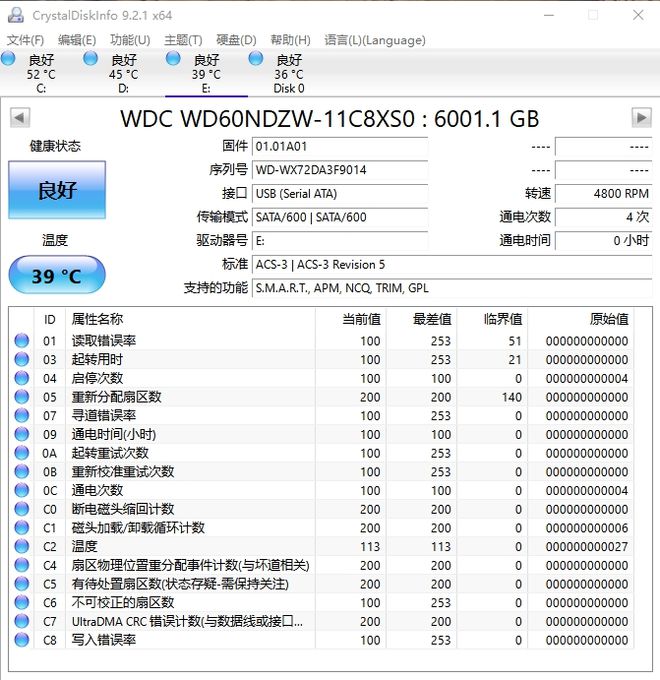Click status orb for 04 启停次数
Image resolution: width=660 pixels, height=680 pixels.
click(x=22, y=378)
